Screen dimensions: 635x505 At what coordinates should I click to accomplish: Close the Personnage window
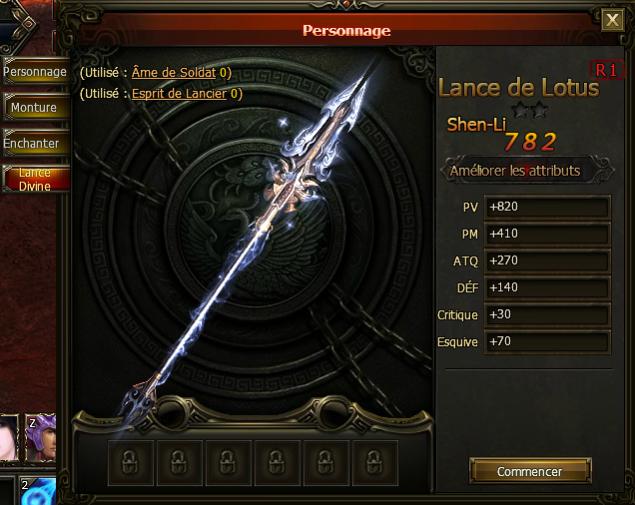click(x=612, y=19)
